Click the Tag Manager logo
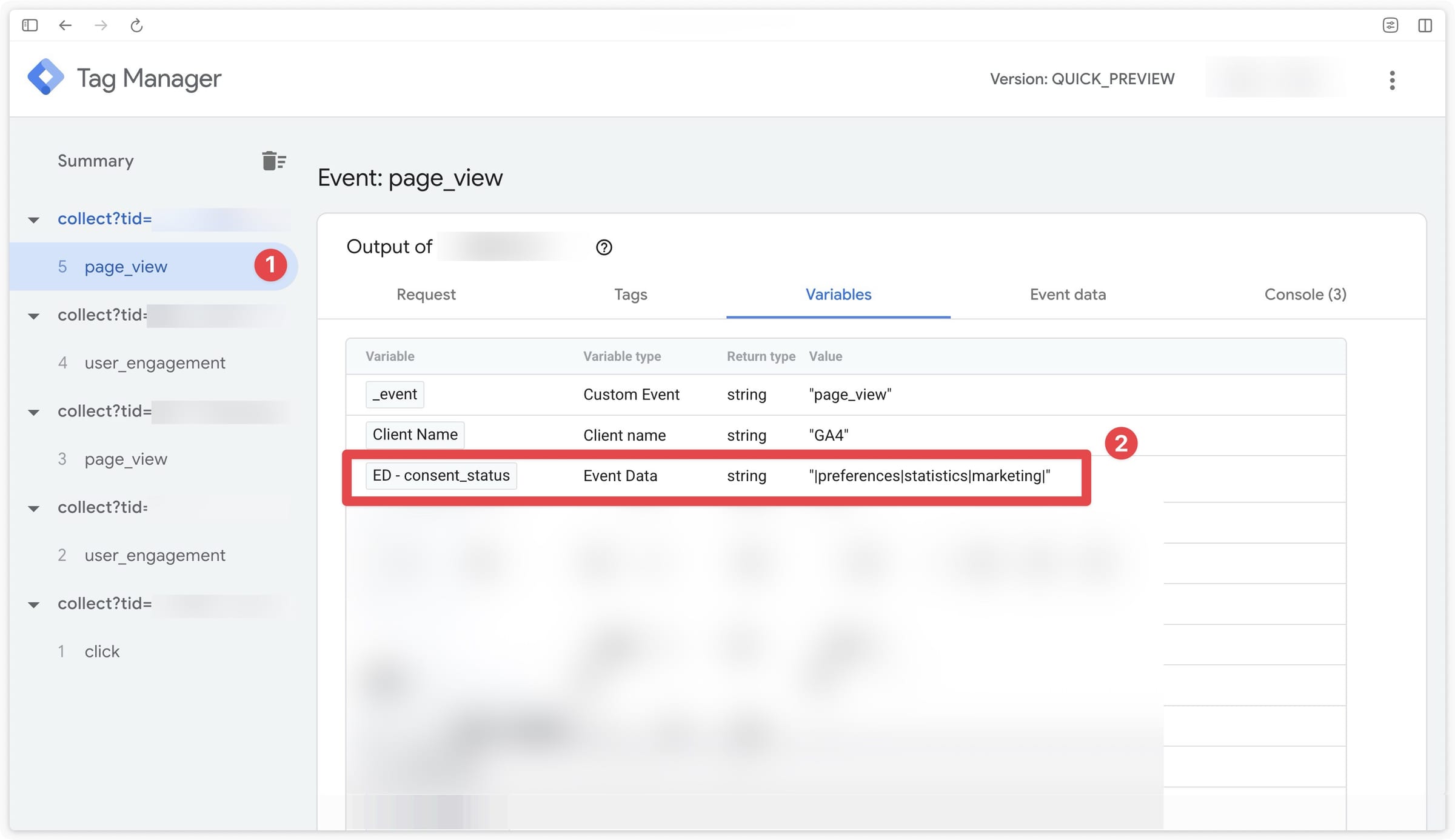The image size is (1455, 840). [45, 78]
